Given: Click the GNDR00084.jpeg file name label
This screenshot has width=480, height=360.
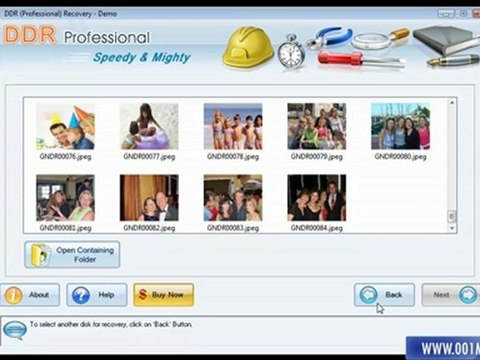Looking at the screenshot, I should pyautogui.click(x=317, y=228).
